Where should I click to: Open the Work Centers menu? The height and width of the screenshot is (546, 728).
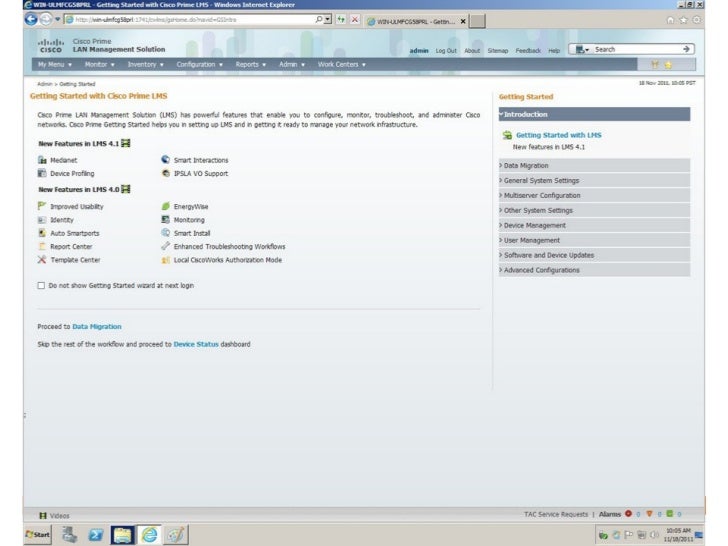tap(342, 65)
